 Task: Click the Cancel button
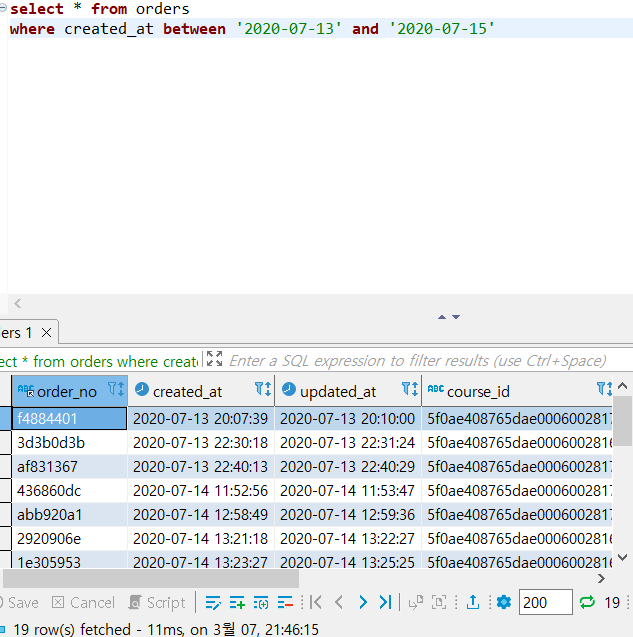point(83,602)
